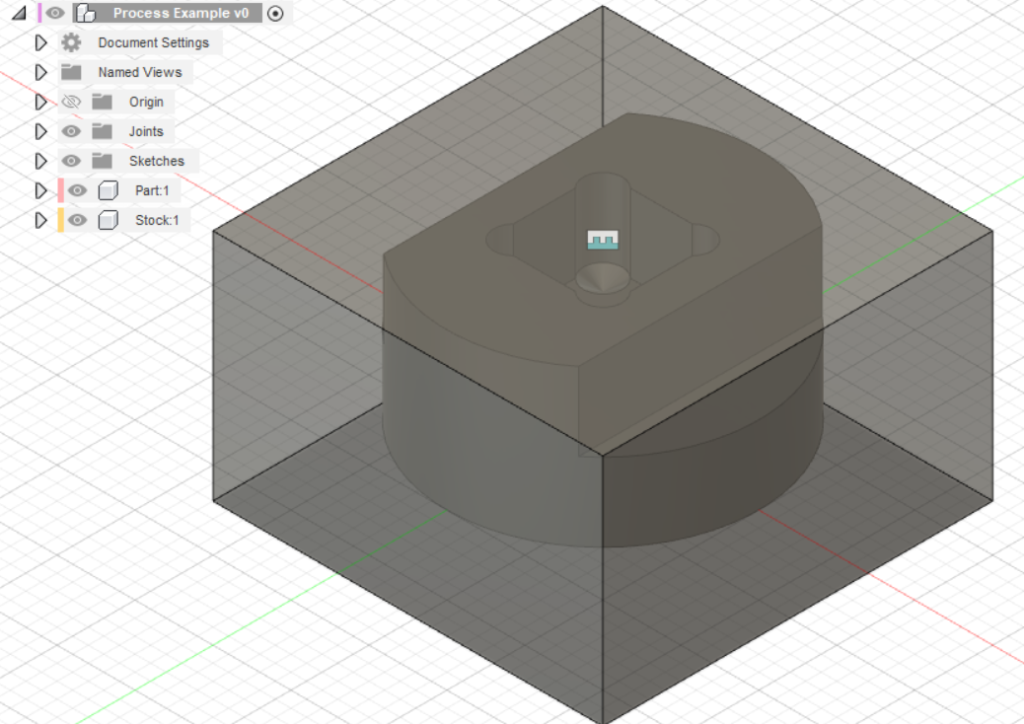1024x724 pixels.
Task: Click the Origin folder icon
Action: click(101, 102)
